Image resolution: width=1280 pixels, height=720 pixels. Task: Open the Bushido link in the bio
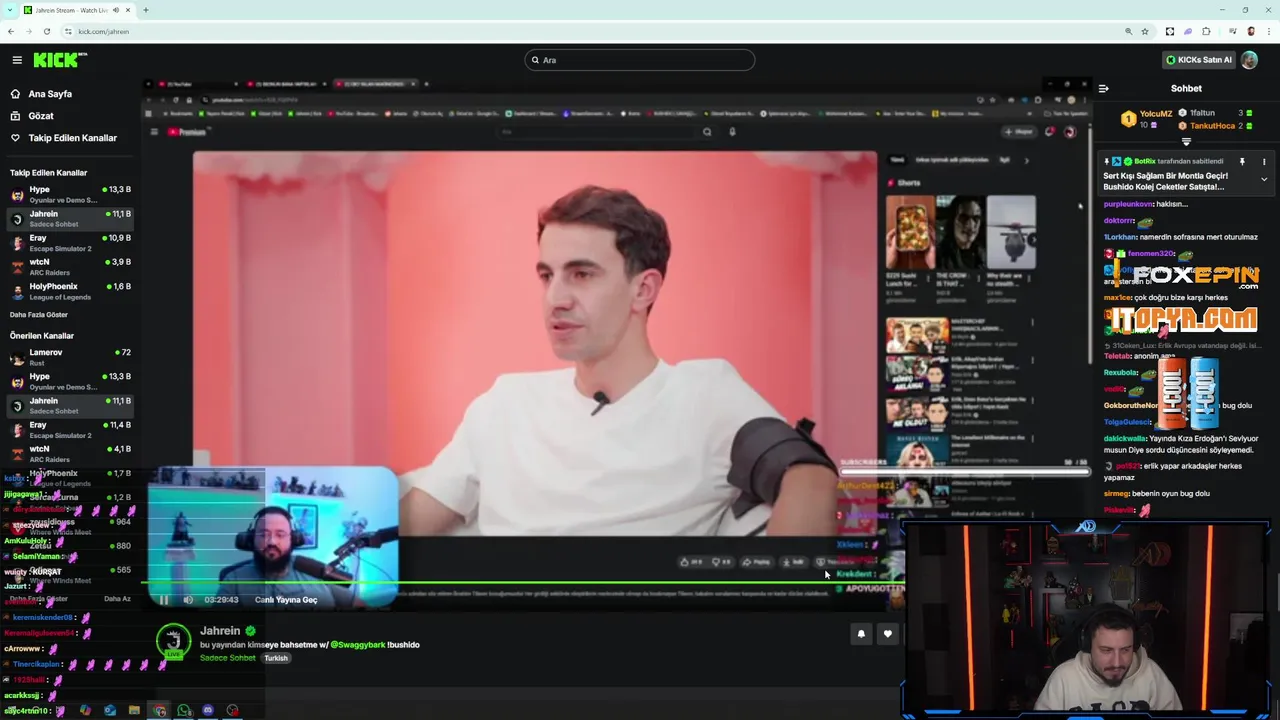coord(404,645)
